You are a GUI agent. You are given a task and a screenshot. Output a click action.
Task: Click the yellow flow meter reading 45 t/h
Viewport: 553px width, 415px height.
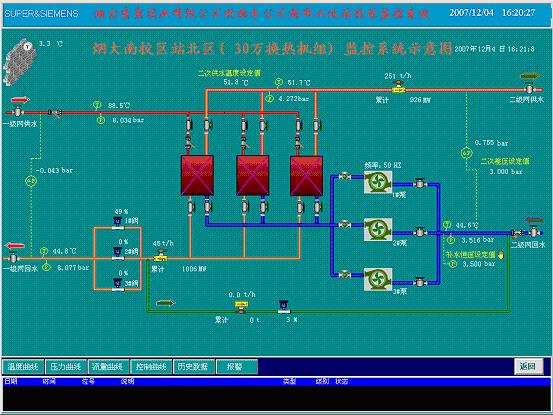point(160,256)
